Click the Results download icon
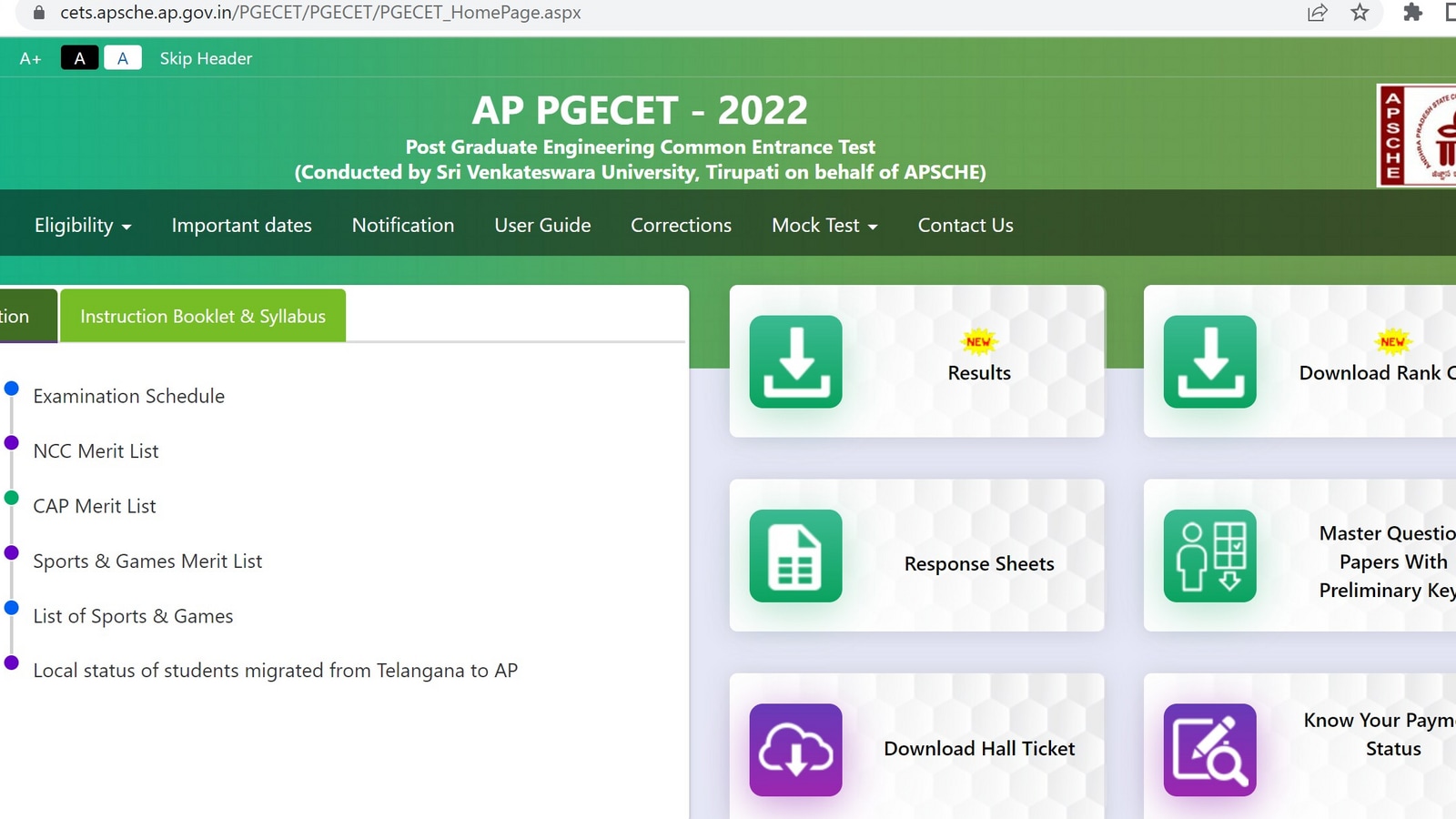This screenshot has height=819, width=1456. pos(795,361)
